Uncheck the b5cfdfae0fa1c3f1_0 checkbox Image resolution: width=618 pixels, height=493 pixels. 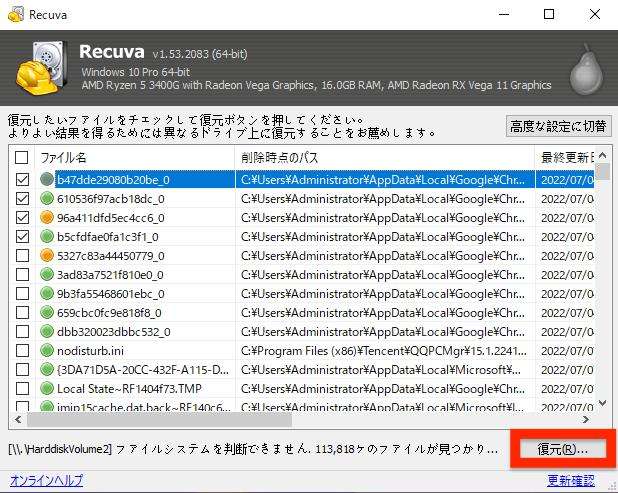click(x=22, y=236)
